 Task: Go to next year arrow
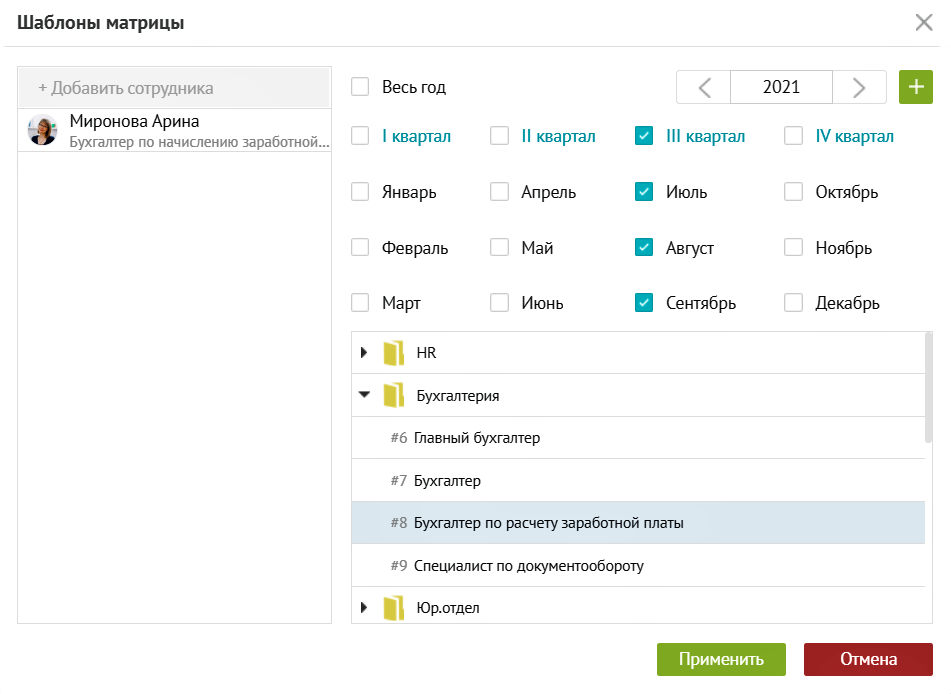coord(859,87)
